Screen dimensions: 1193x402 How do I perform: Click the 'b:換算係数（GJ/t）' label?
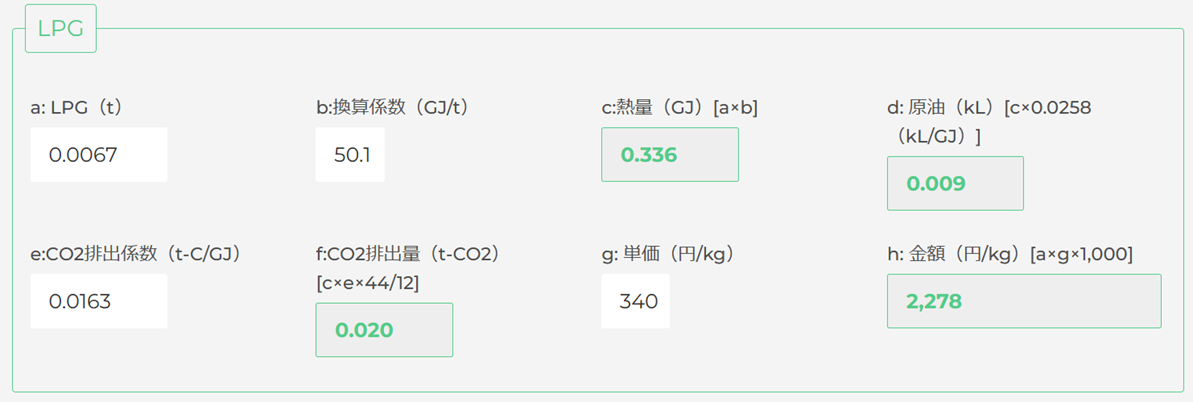[393, 108]
